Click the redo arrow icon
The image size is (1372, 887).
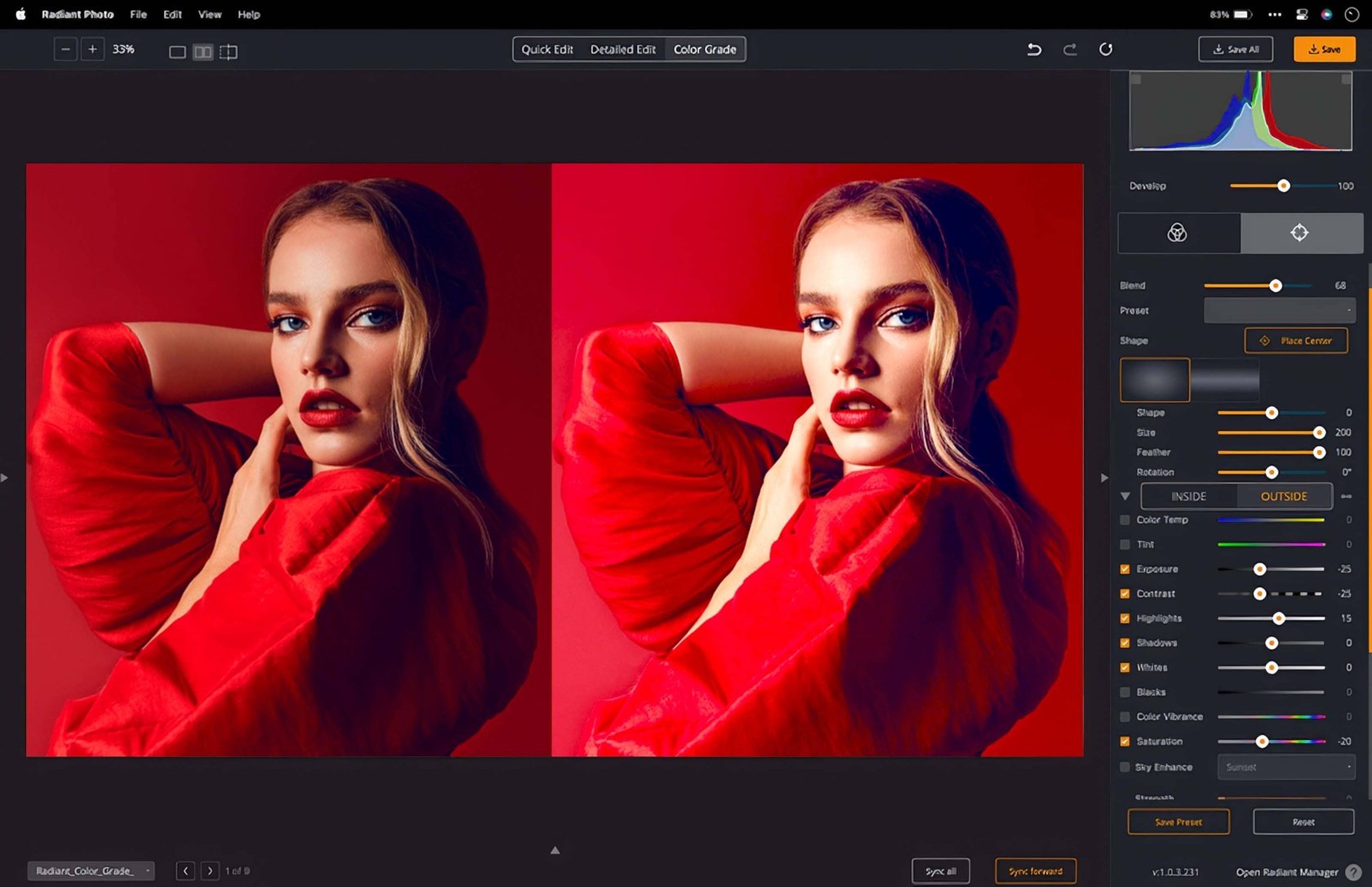coord(1070,49)
